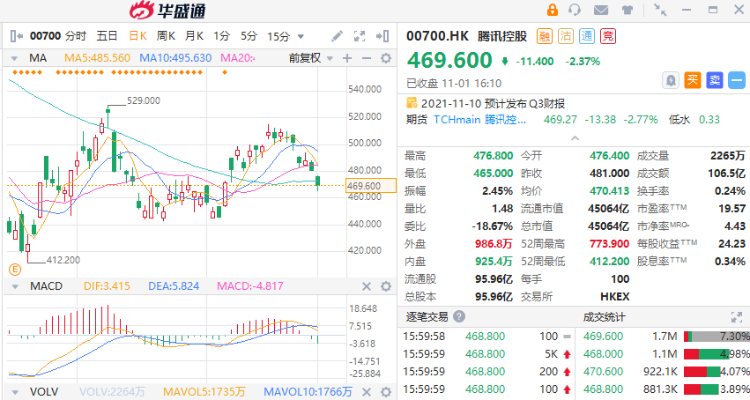Close the MACD indicator panel

[x=366, y=286]
